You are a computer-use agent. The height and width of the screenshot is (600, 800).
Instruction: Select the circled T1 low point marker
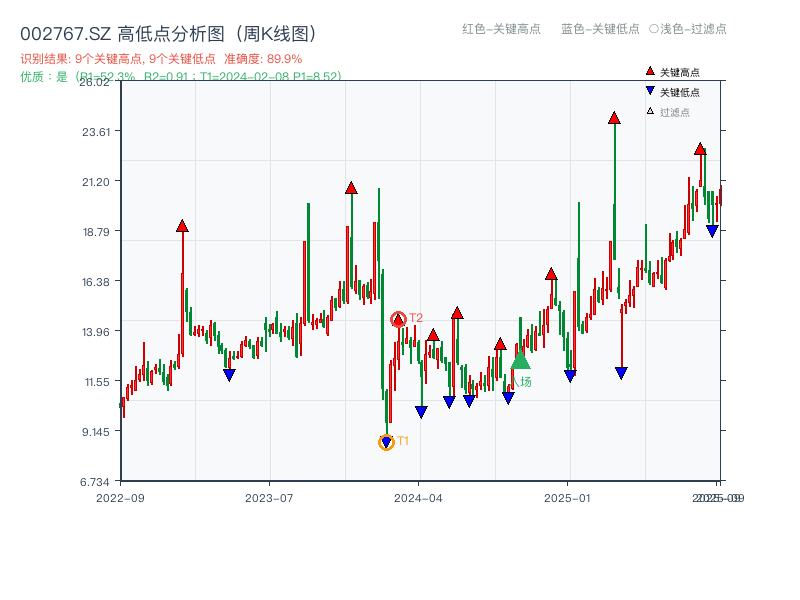pyautogui.click(x=386, y=440)
